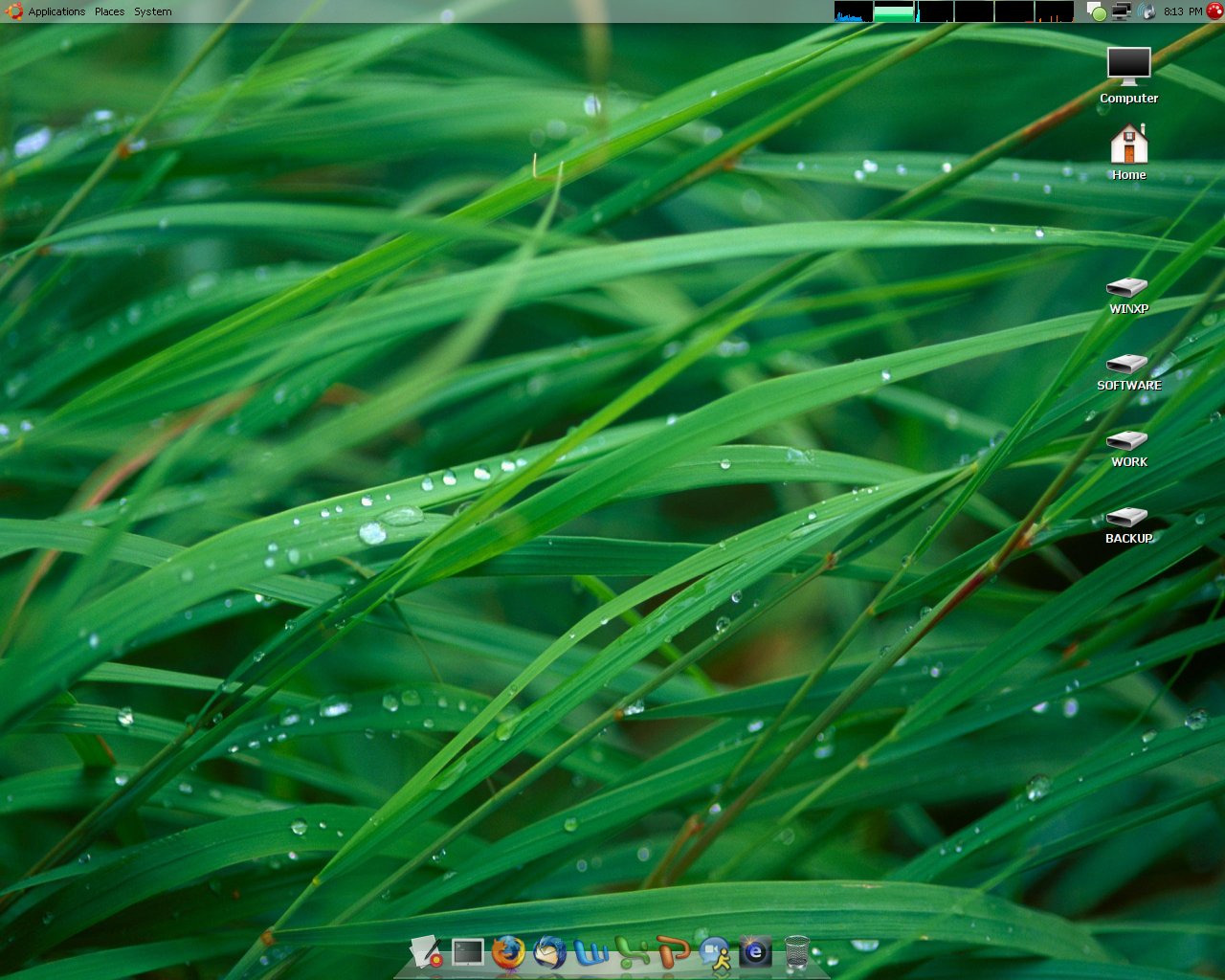Image resolution: width=1225 pixels, height=980 pixels.
Task: Open the Trash bin in the dock
Action: [x=796, y=952]
